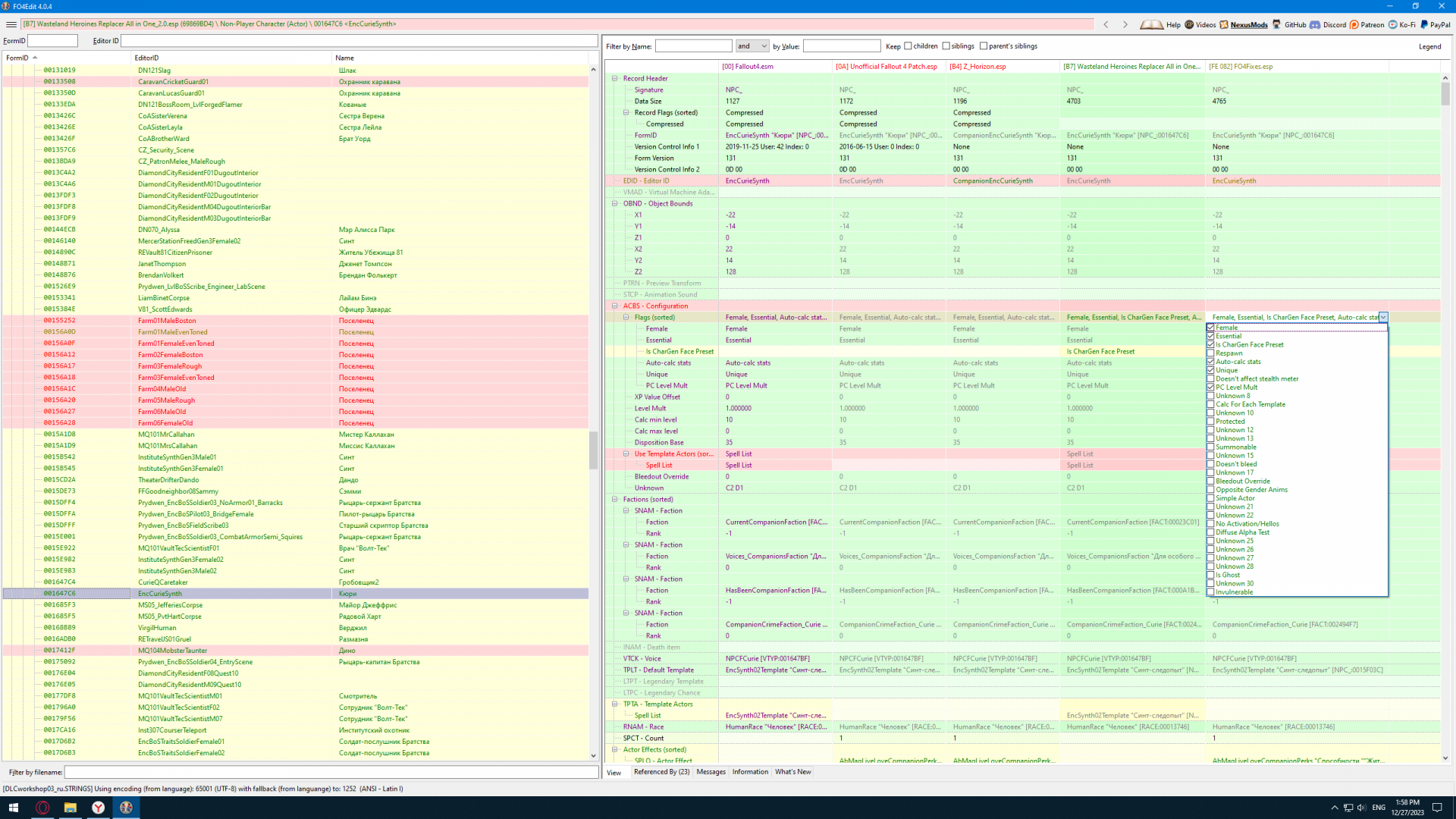Viewport: 1456px width, 819px height.
Task: Open the 'and' filter combo box
Action: tap(752, 46)
